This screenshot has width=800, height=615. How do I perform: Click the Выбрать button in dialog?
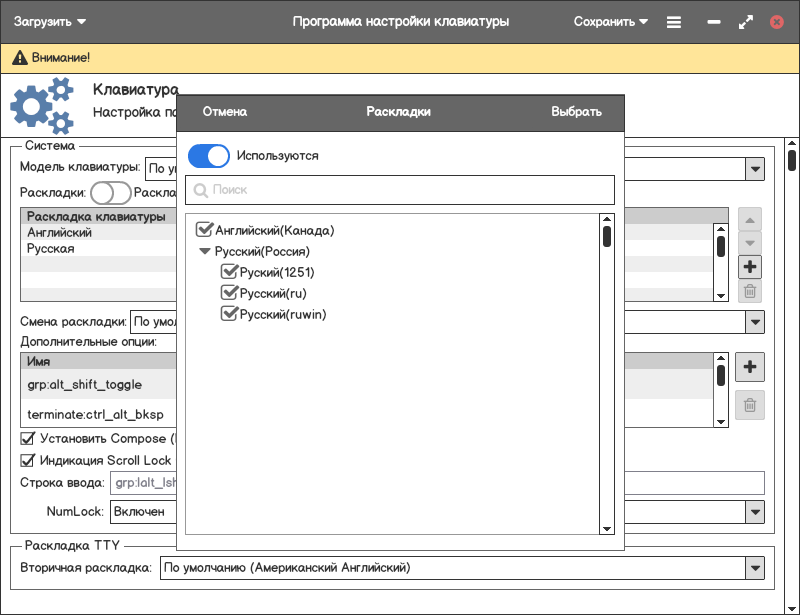[576, 112]
